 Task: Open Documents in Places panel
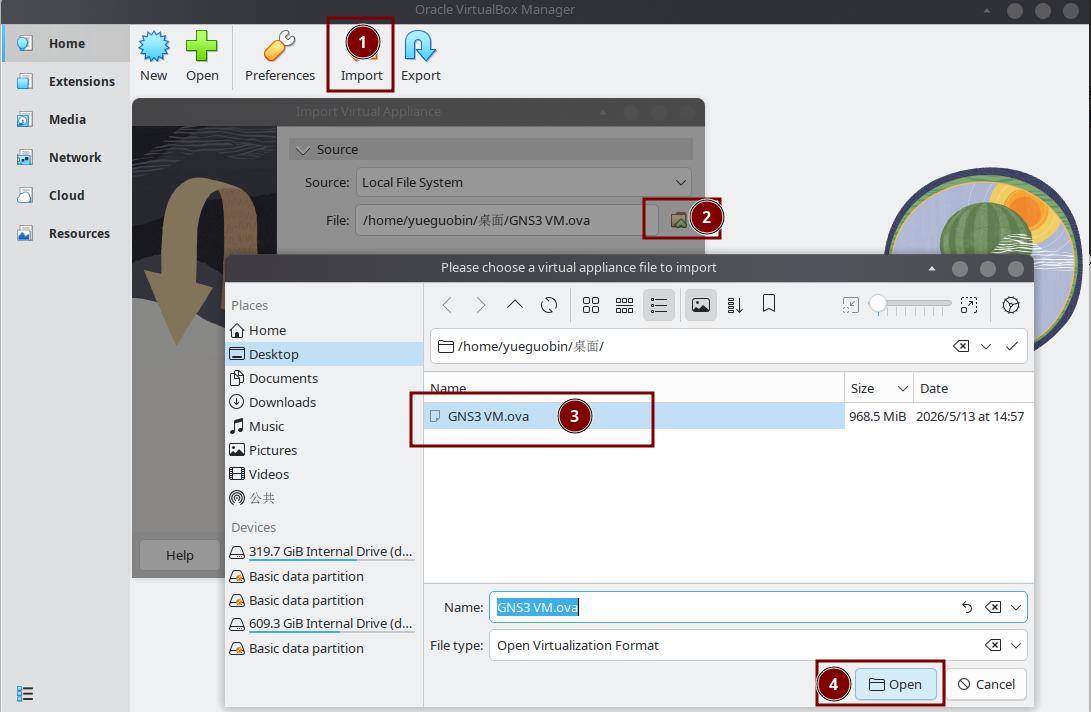(324, 378)
